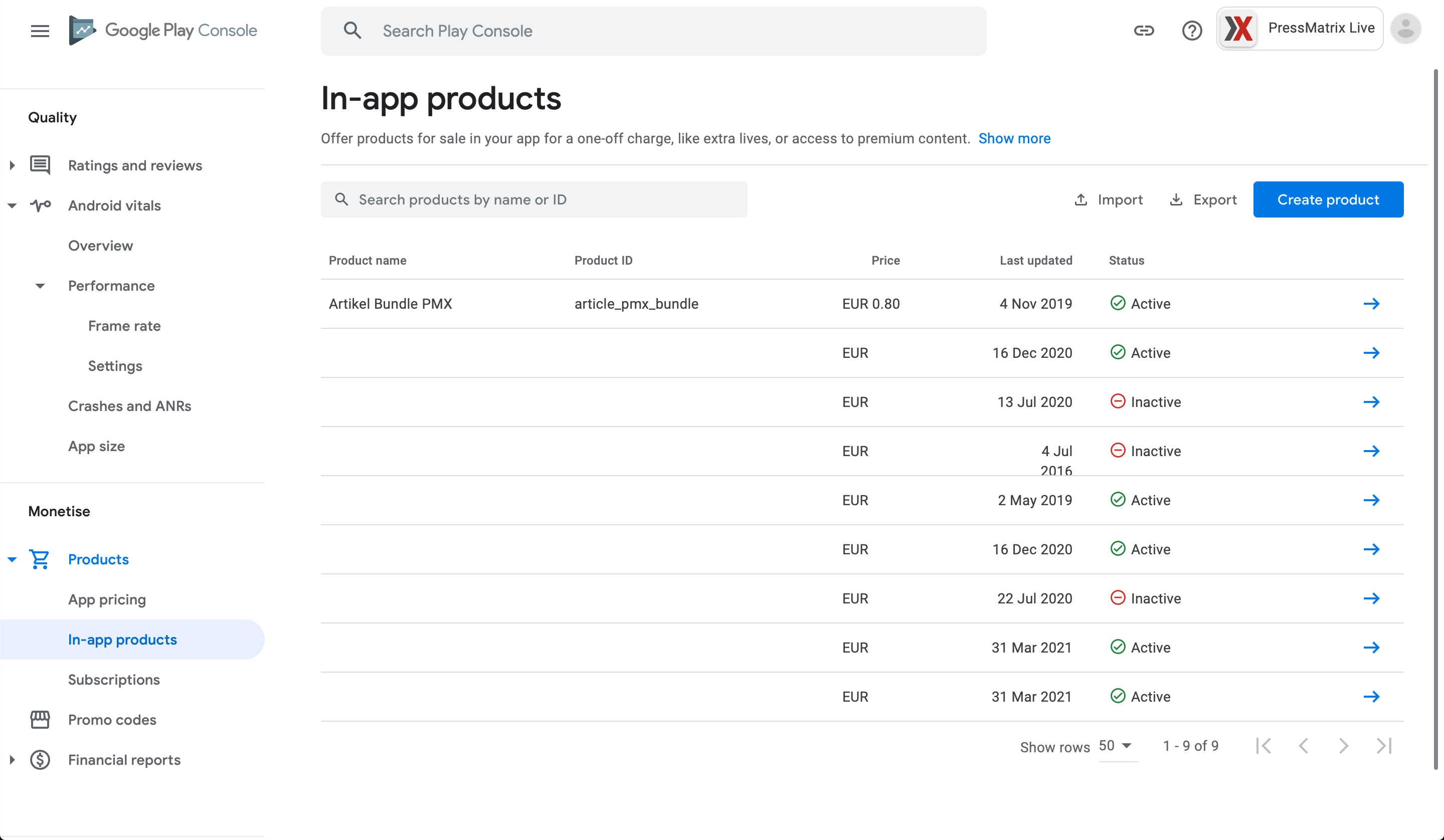Click the Create product button
The image size is (1444, 840).
click(1328, 199)
